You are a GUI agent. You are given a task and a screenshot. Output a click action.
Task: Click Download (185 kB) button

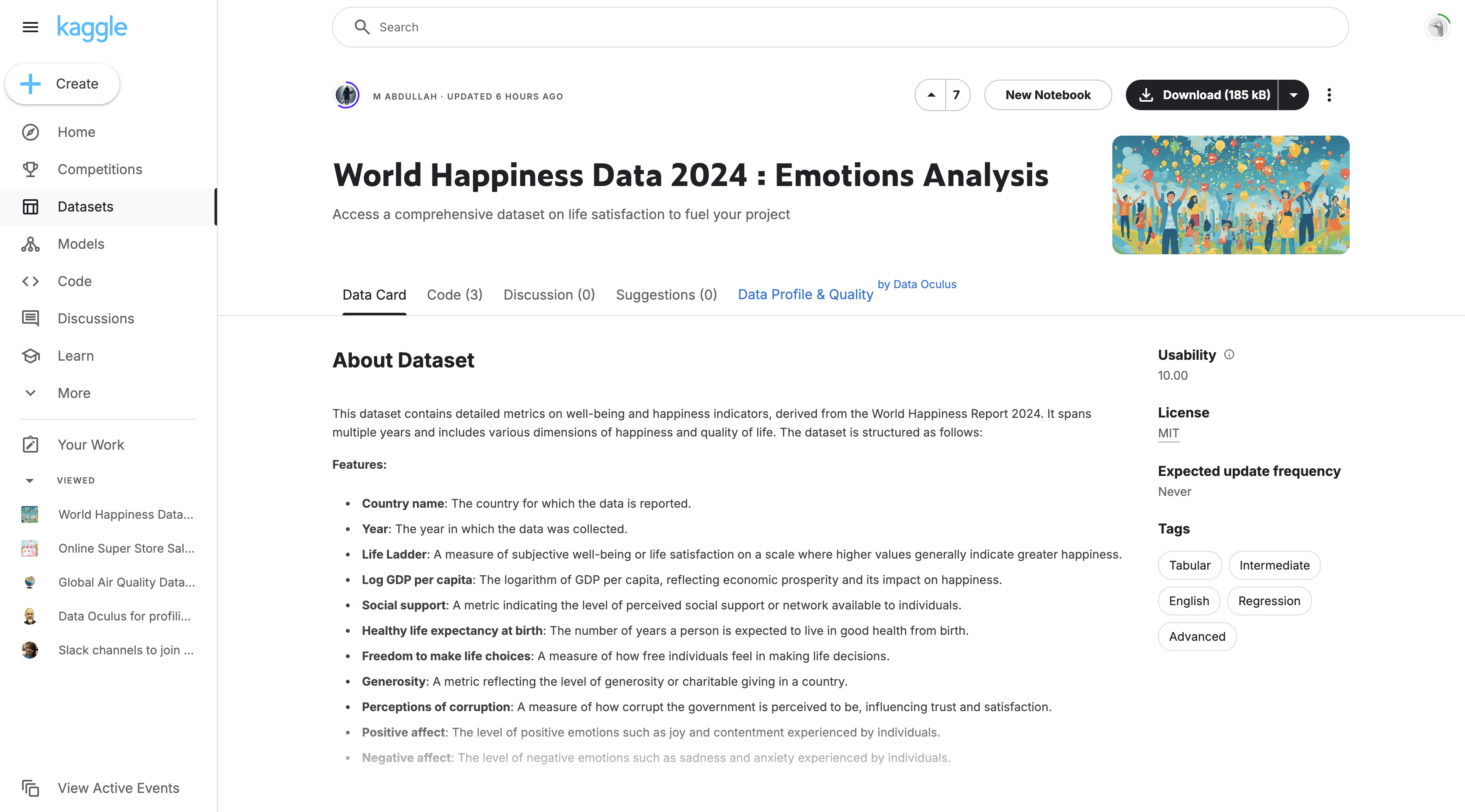[1202, 95]
